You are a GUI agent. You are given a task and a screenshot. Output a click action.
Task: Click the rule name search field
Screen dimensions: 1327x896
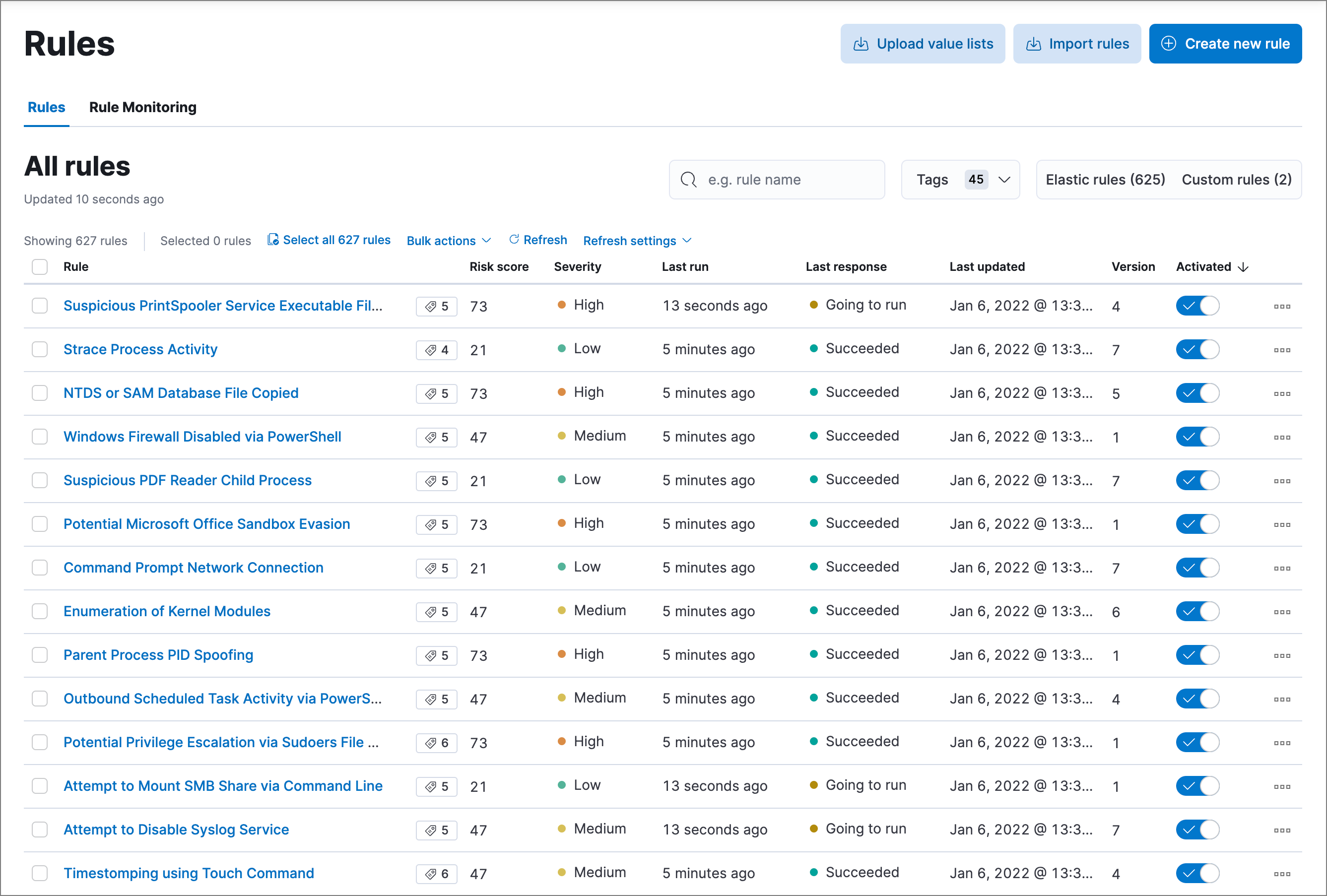click(782, 180)
